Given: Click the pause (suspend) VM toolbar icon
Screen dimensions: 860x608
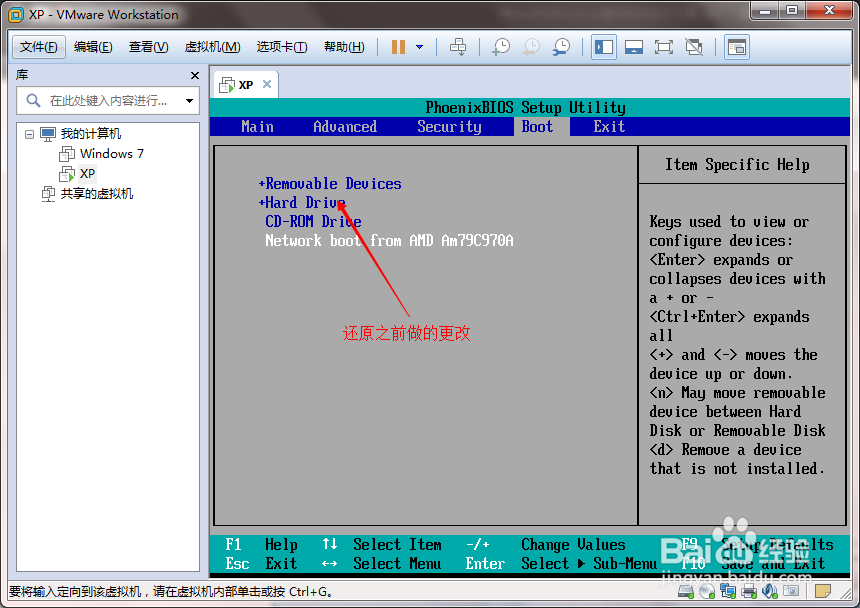Looking at the screenshot, I should (x=398, y=47).
